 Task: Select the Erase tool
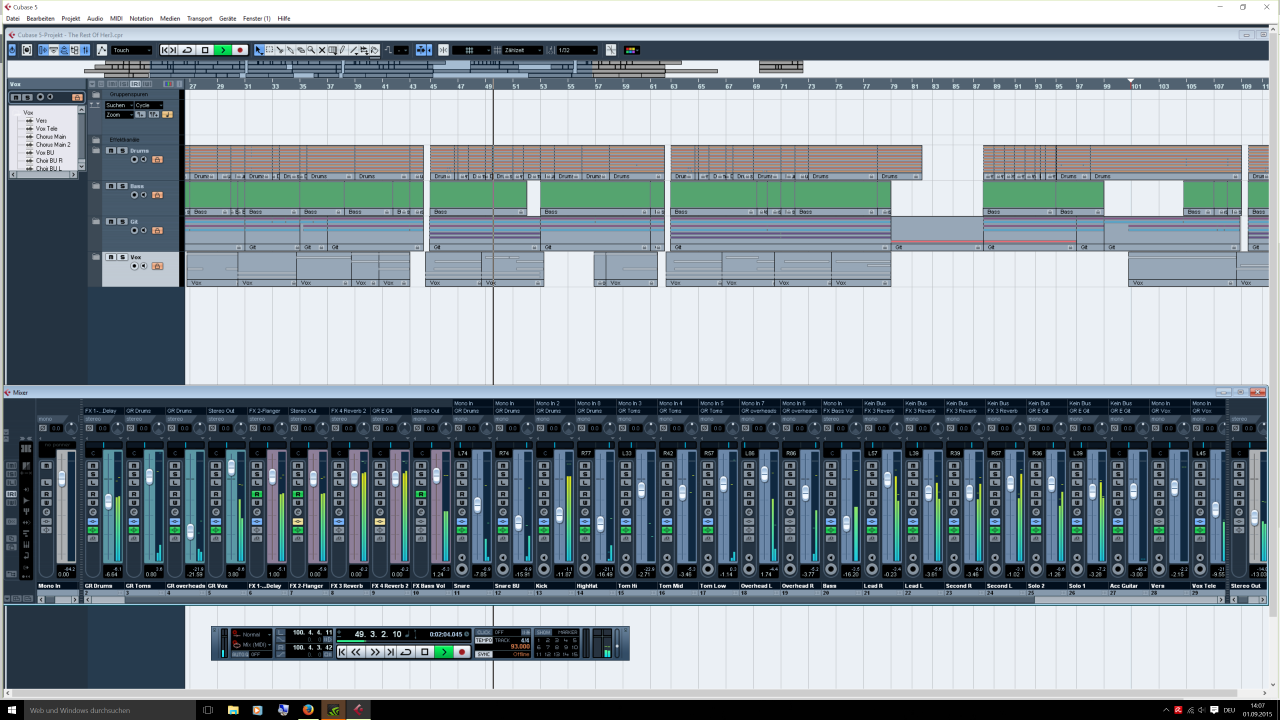click(x=301, y=50)
